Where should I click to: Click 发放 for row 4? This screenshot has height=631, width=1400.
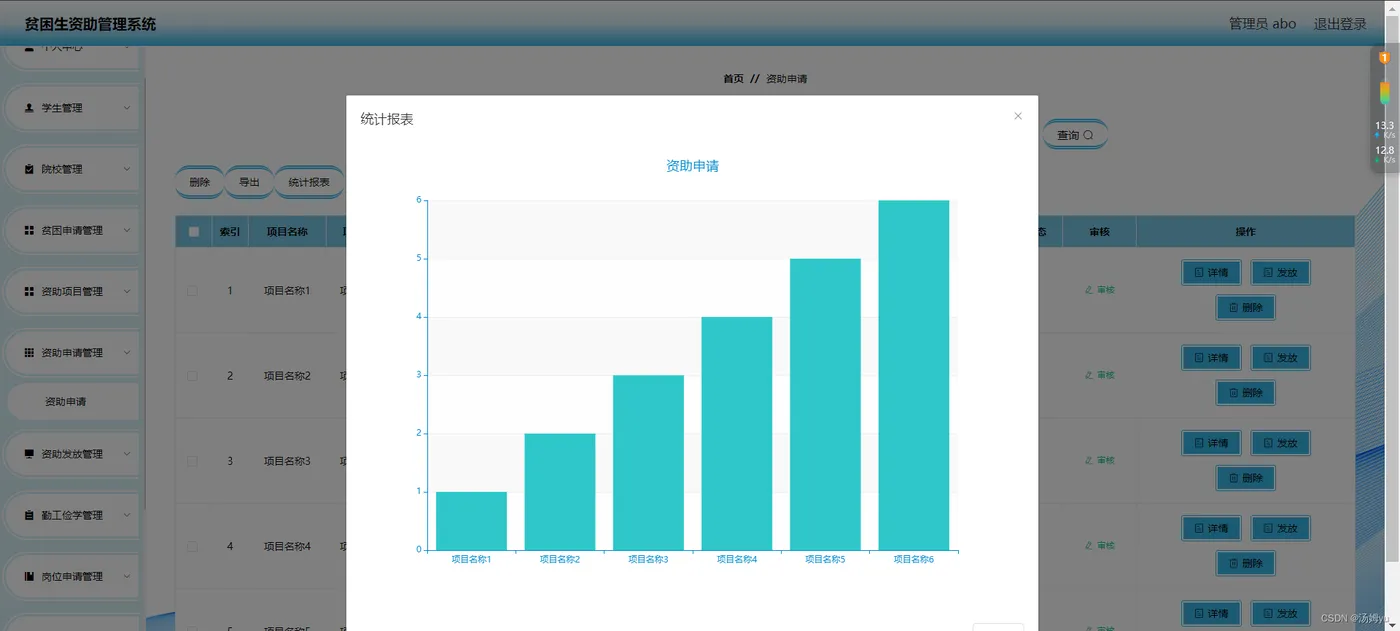(1280, 527)
